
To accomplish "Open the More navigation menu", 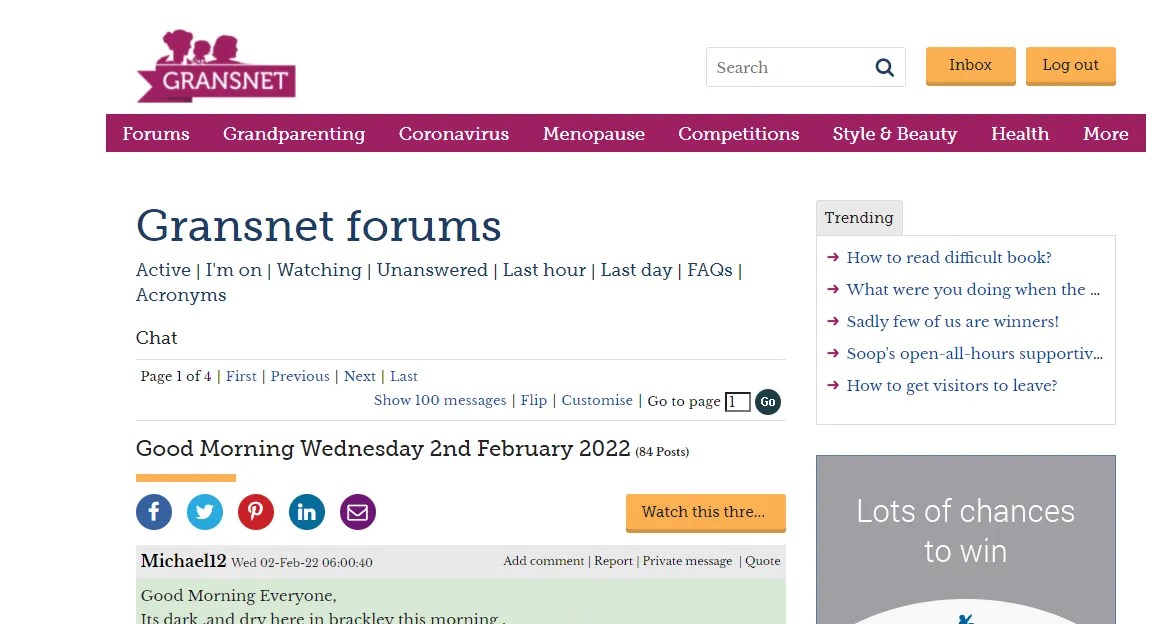I will (1105, 134).
